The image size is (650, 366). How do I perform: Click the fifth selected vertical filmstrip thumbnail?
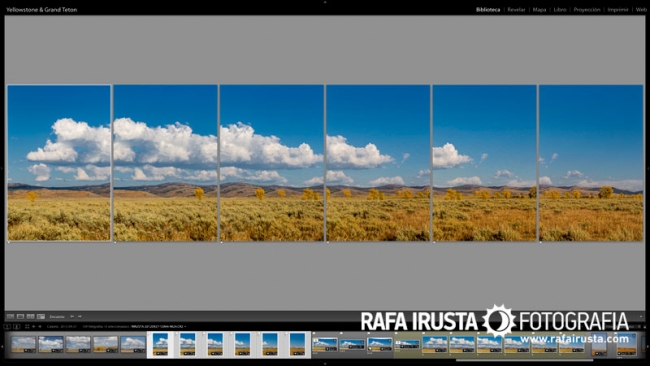coord(270,344)
